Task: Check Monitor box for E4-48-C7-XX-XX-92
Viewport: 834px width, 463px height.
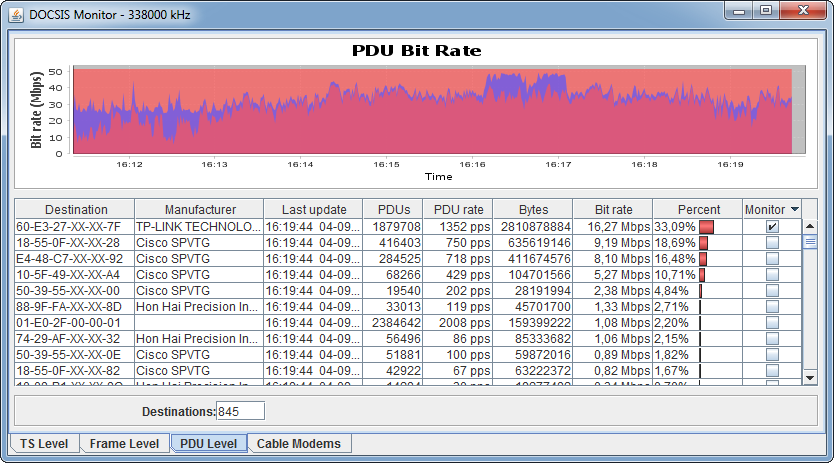Action: [772, 259]
